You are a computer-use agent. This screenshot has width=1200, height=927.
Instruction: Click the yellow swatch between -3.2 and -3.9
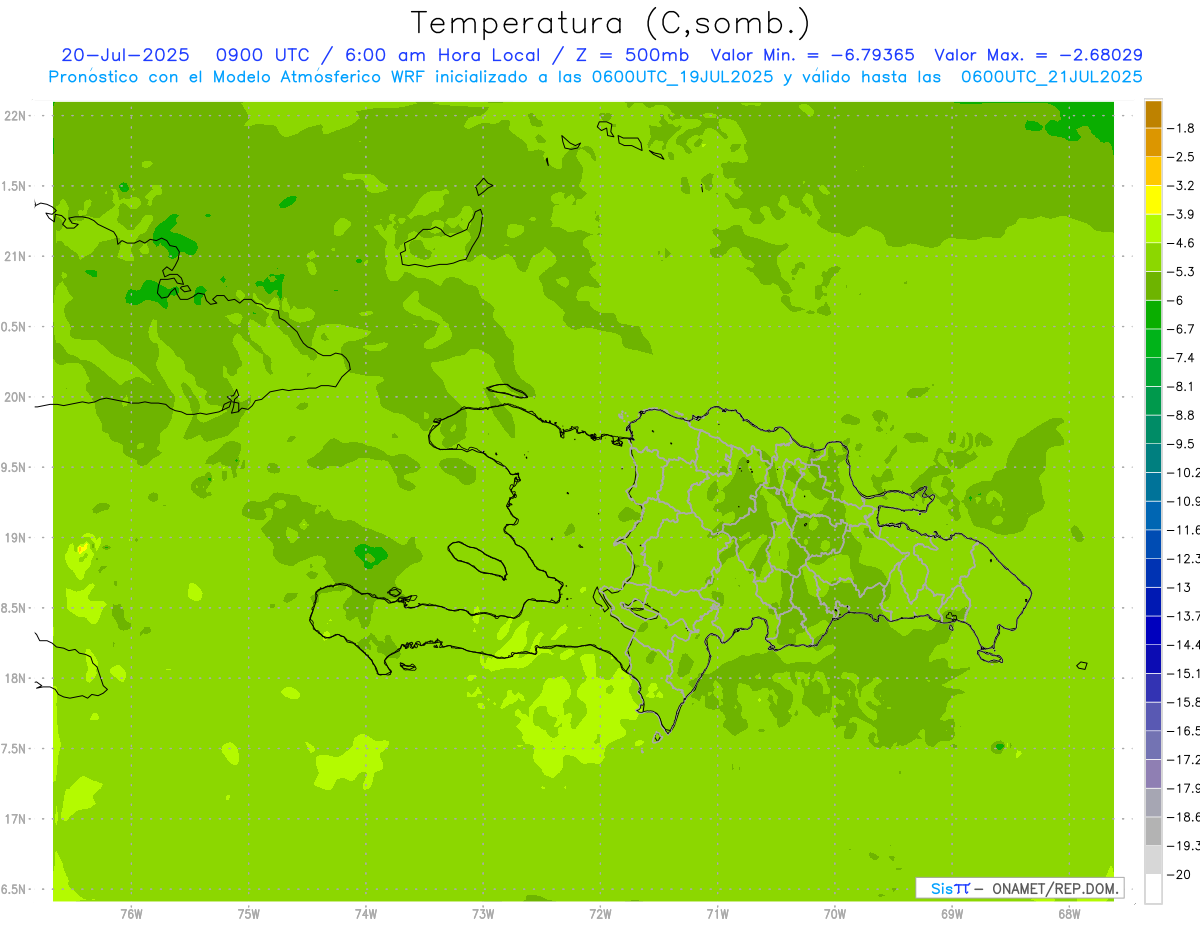1153,200
